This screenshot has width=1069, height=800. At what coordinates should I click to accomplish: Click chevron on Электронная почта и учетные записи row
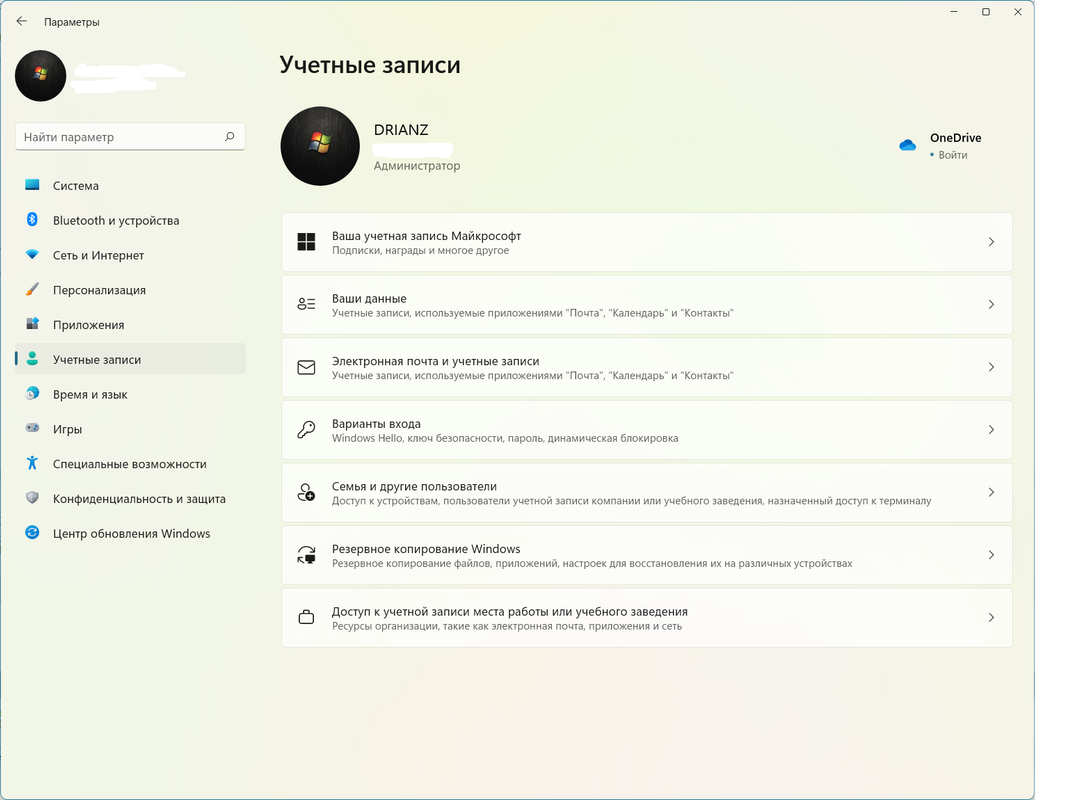[991, 368]
